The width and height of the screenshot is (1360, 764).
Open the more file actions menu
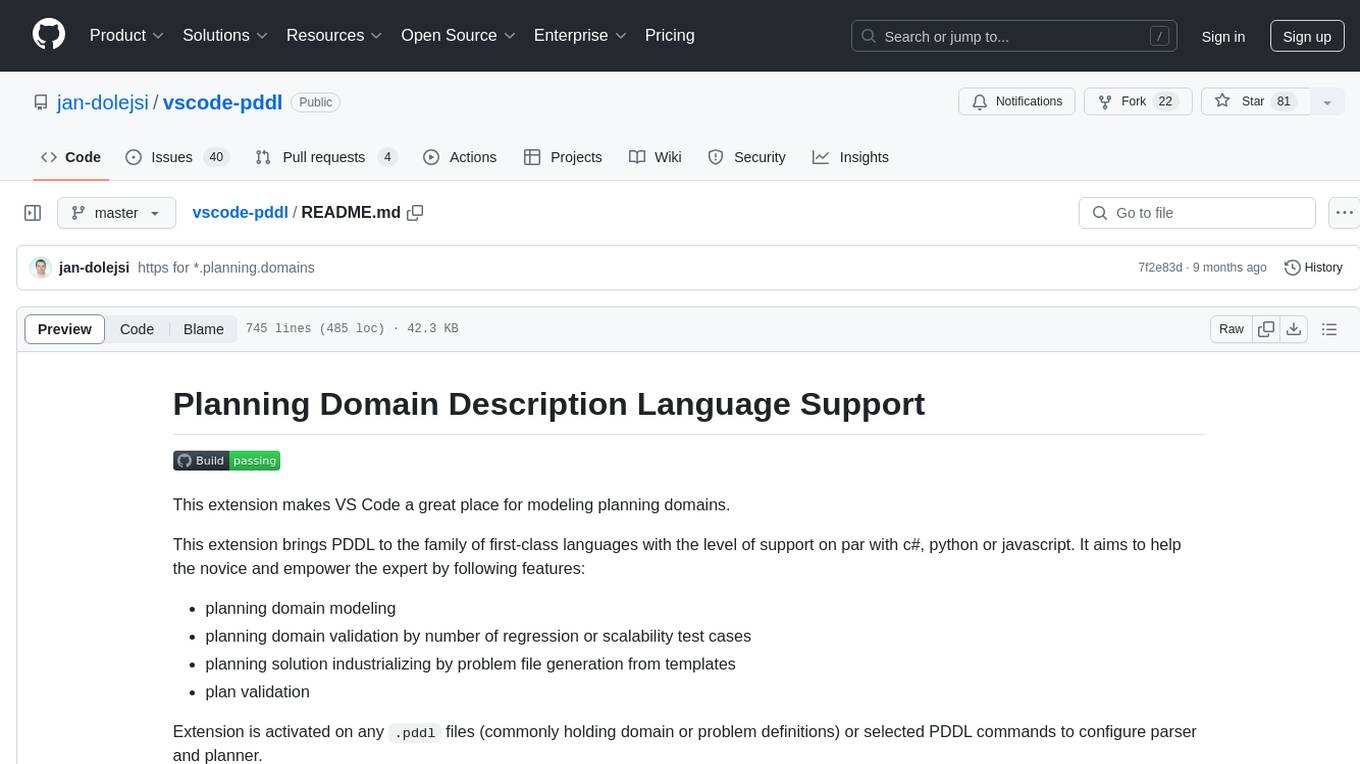[x=1344, y=213]
